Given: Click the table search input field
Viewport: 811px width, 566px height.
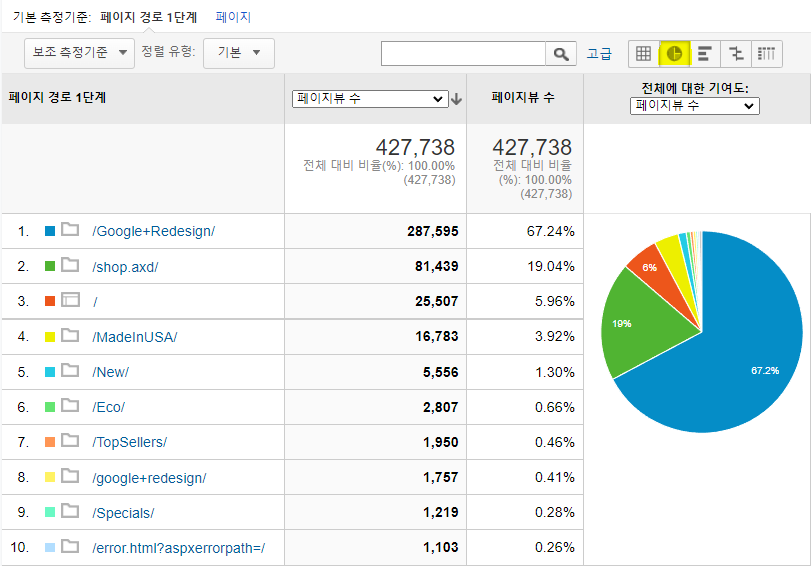Looking at the screenshot, I should click(463, 54).
